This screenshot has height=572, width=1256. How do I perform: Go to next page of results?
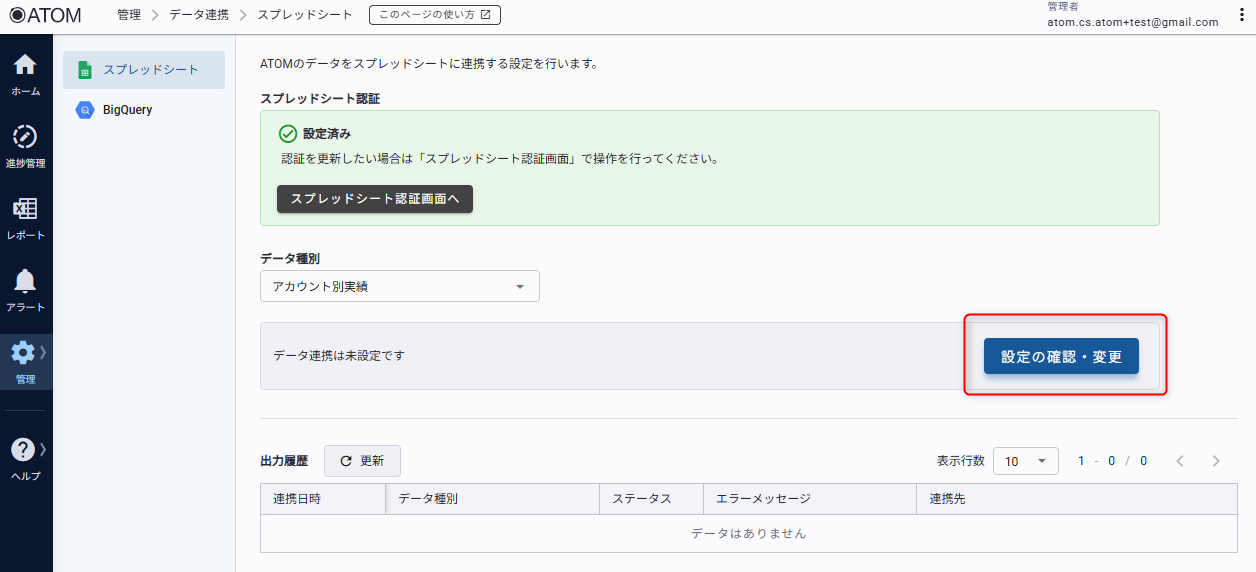tap(1216, 461)
